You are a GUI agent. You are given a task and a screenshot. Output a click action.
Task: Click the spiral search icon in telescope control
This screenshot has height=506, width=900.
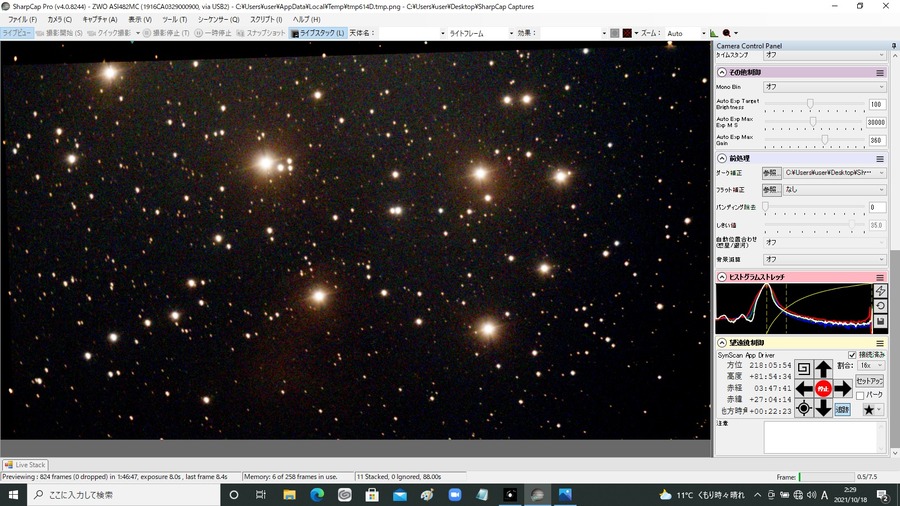[804, 369]
